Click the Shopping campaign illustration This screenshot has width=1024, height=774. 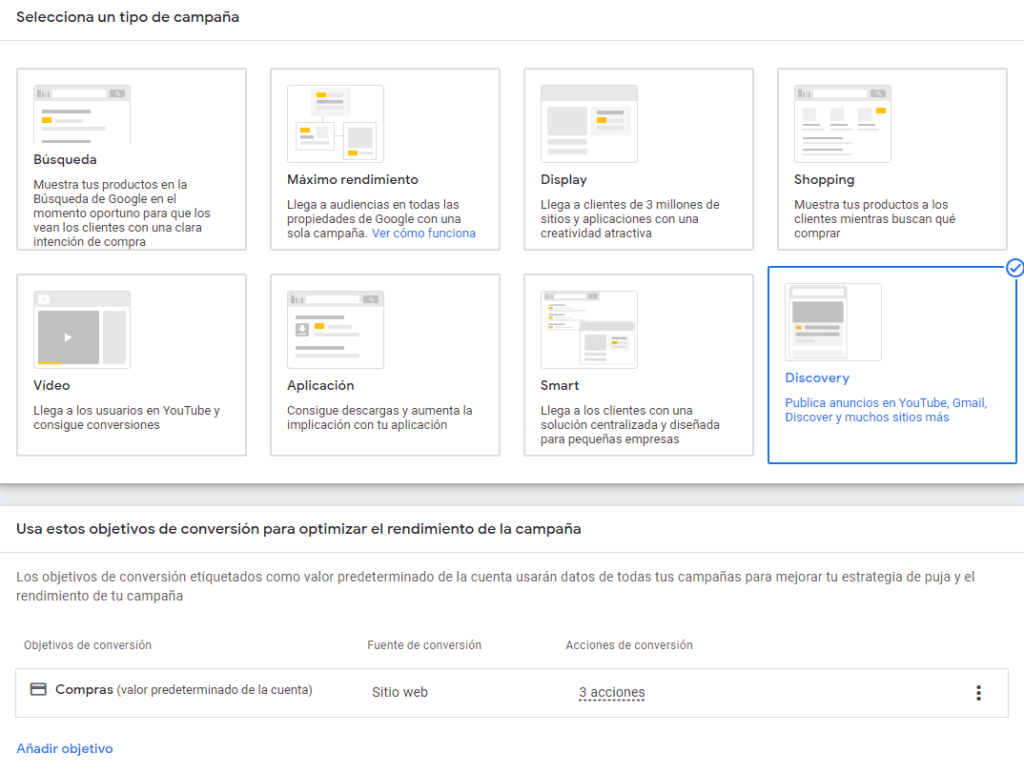842,123
